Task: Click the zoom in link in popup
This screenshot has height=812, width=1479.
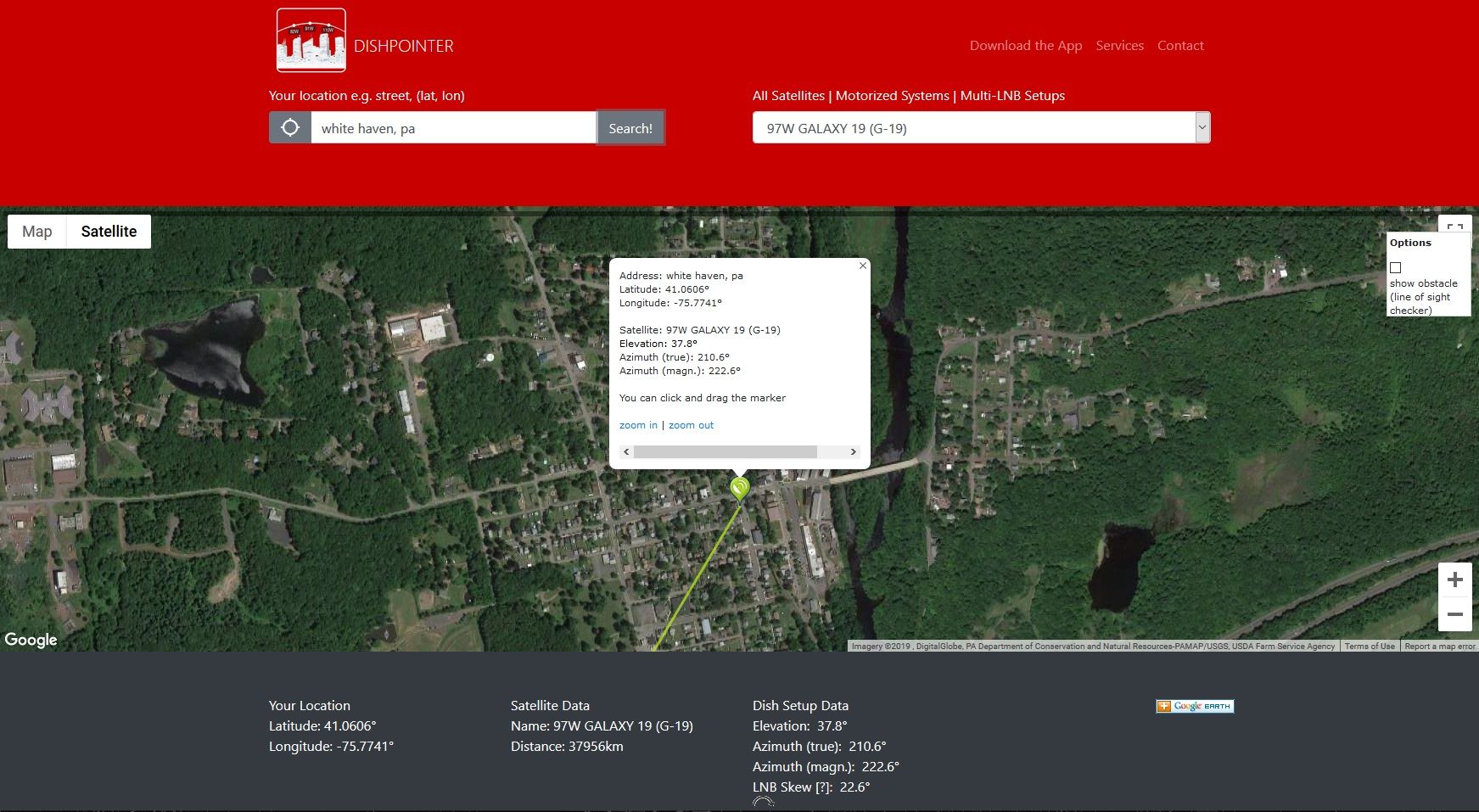Action: tap(638, 425)
